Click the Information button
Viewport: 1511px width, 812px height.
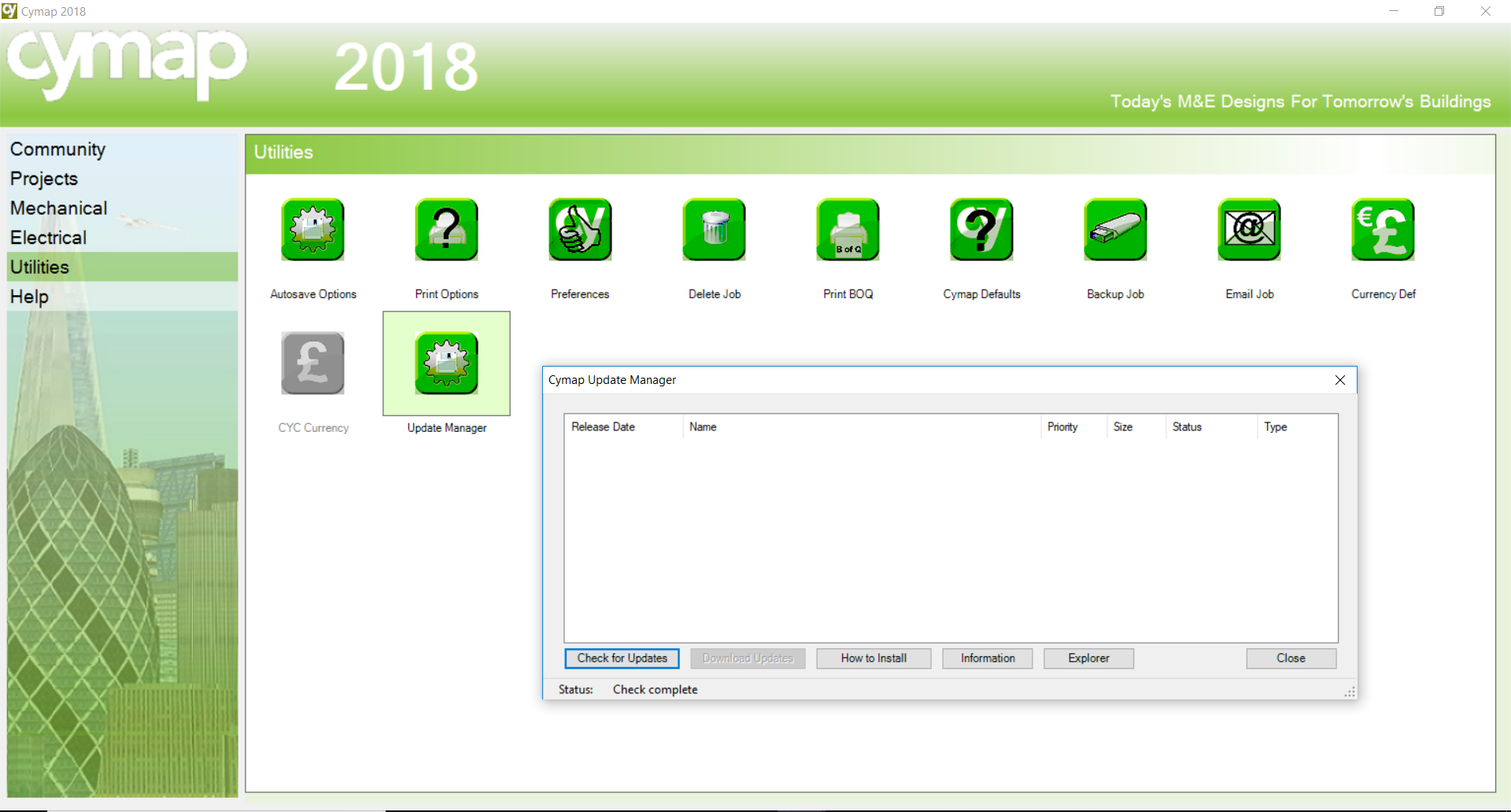(988, 659)
